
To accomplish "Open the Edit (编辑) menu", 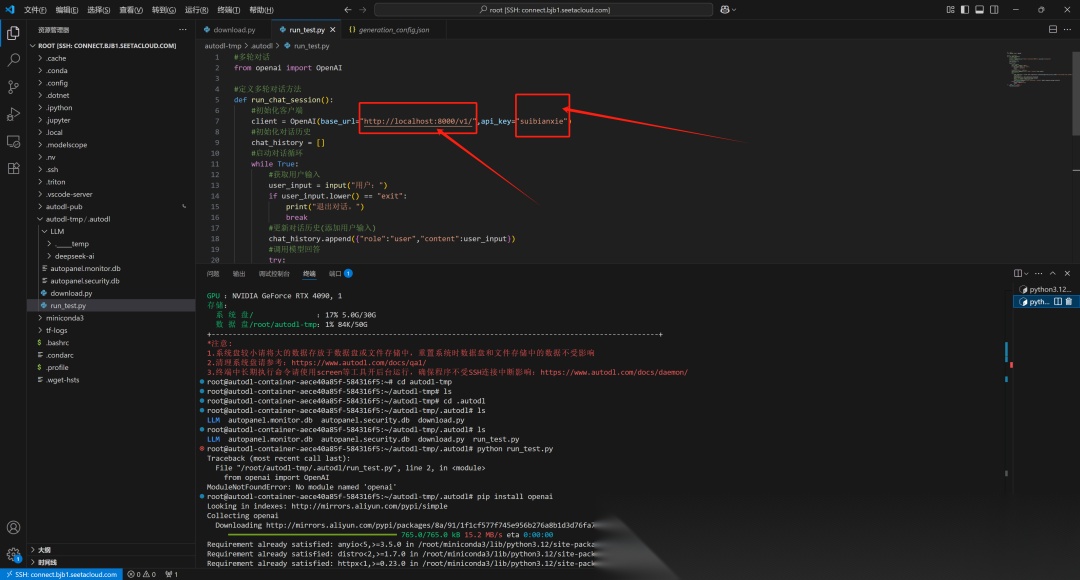I will pos(66,10).
